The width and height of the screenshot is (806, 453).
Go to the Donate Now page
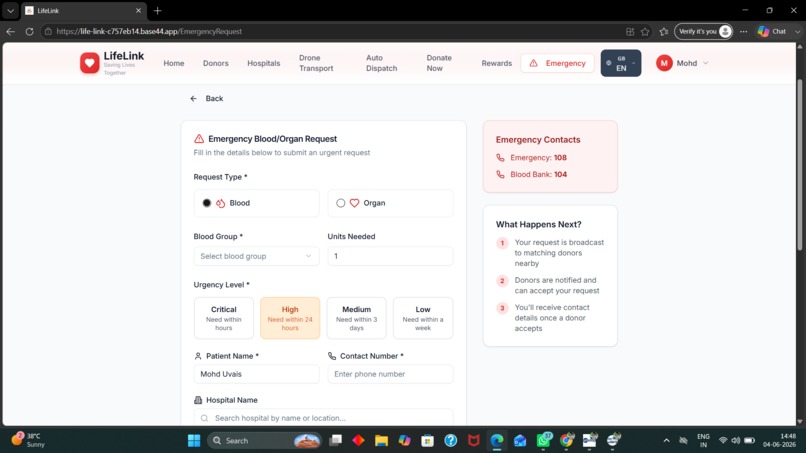coord(439,63)
